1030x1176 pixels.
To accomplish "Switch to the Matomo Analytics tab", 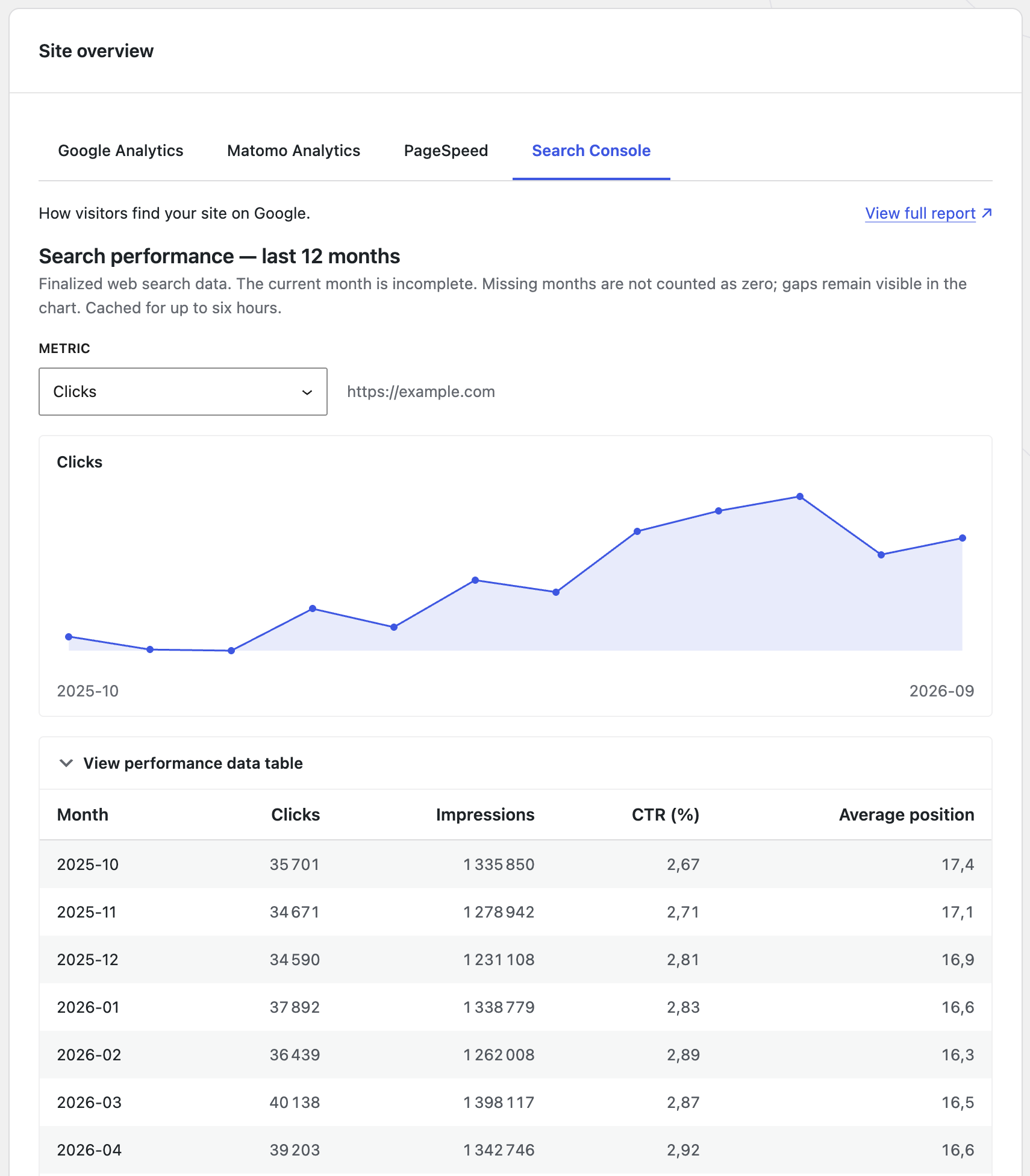I will point(293,151).
